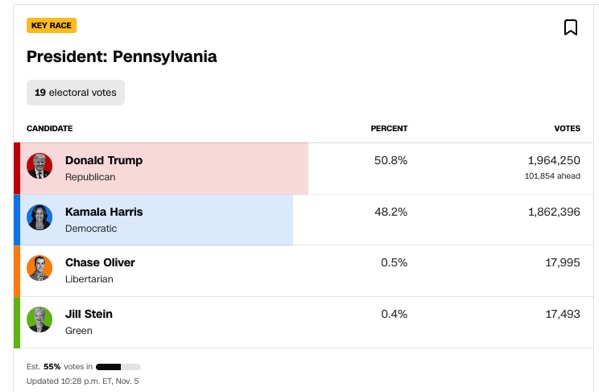Click the CANDIDATE column header
The image size is (599, 392).
50,128
